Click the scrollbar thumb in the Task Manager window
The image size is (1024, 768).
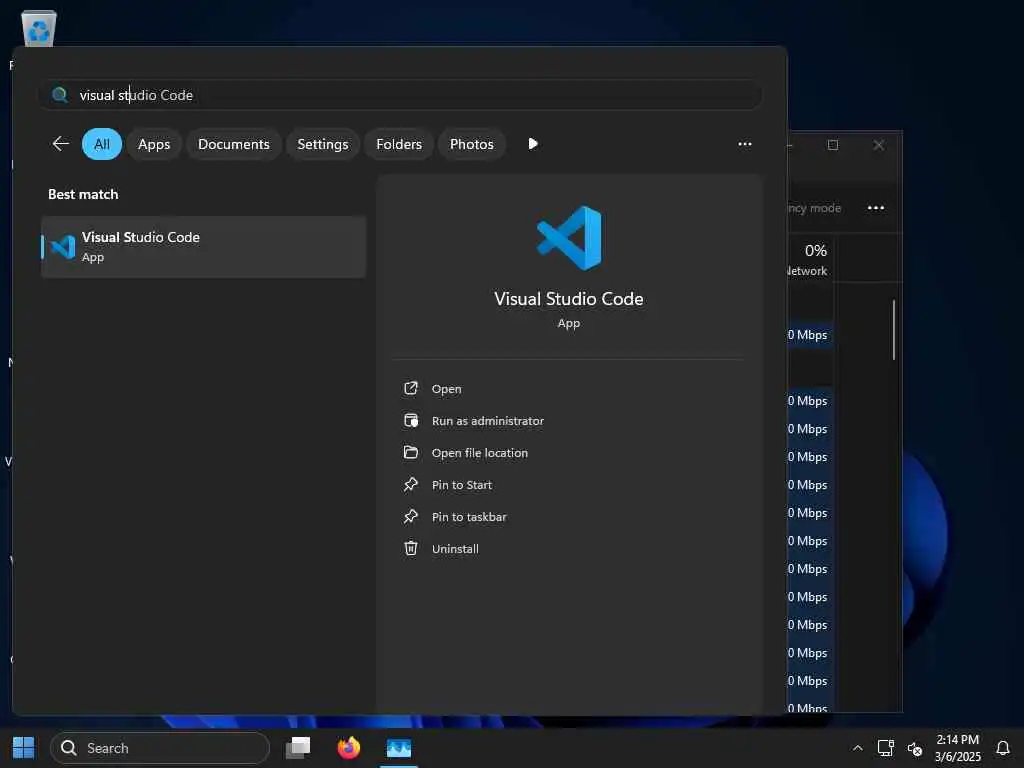(x=893, y=330)
